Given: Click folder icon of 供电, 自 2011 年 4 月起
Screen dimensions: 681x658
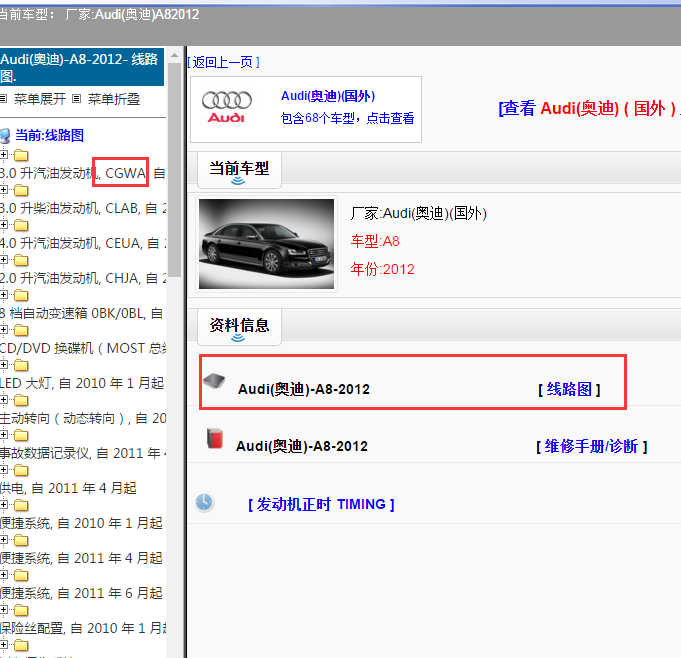Looking at the screenshot, I should point(21,470).
